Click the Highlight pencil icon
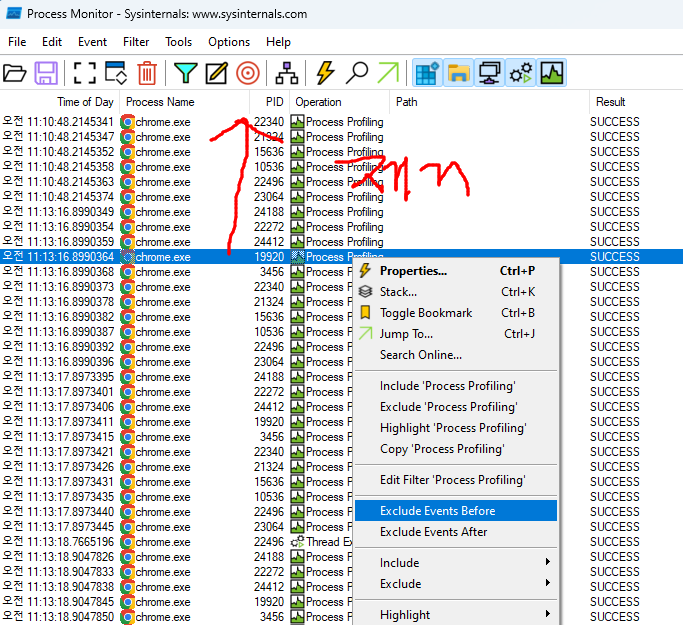 (216, 73)
